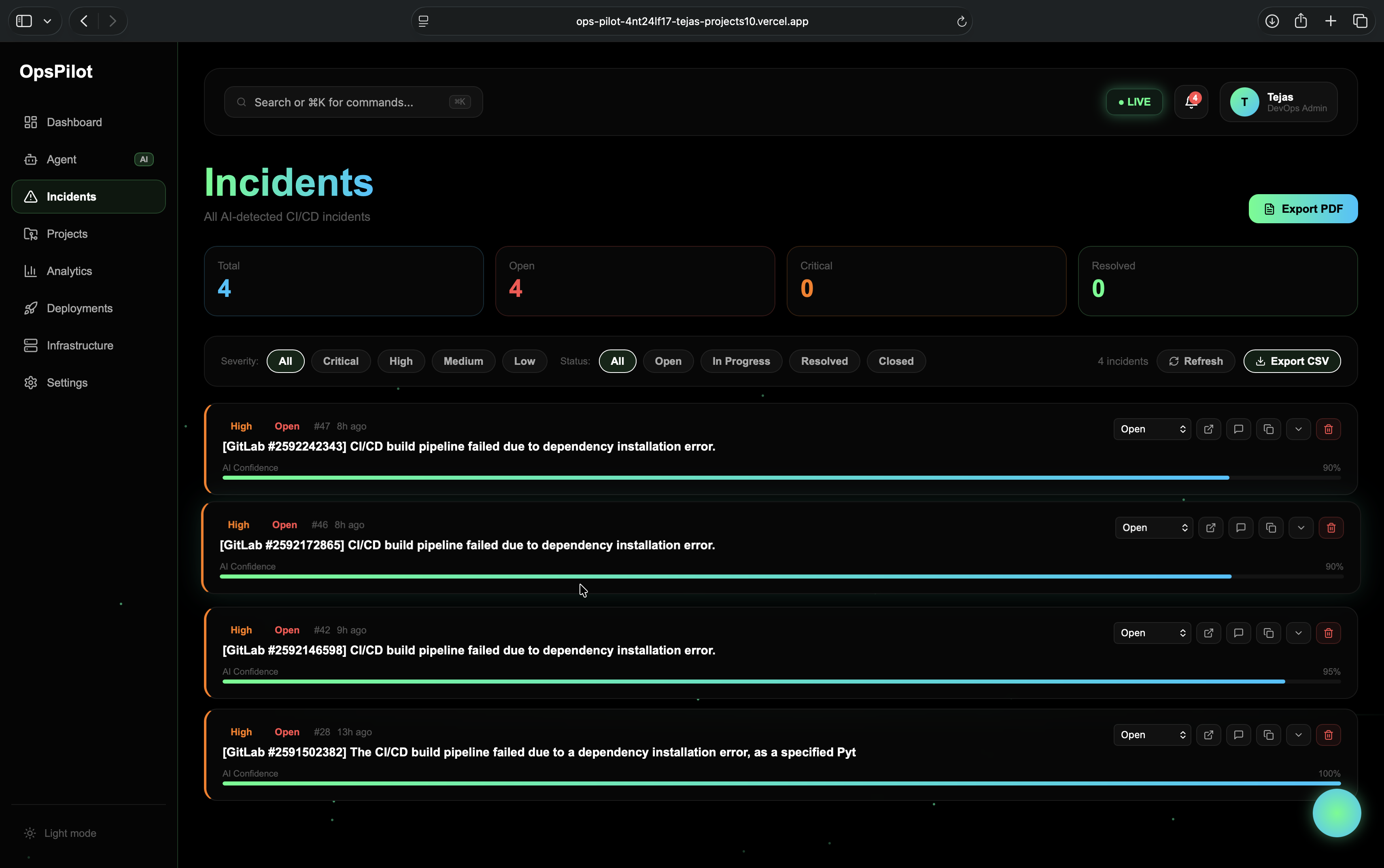The height and width of the screenshot is (868, 1384).
Task: Filter severity by All
Action: pyautogui.click(x=285, y=361)
